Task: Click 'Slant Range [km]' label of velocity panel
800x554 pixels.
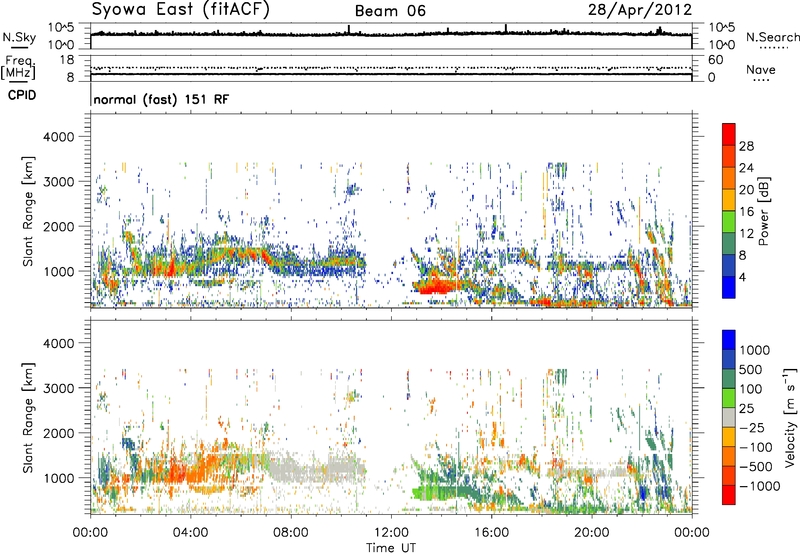Action: [x=28, y=417]
